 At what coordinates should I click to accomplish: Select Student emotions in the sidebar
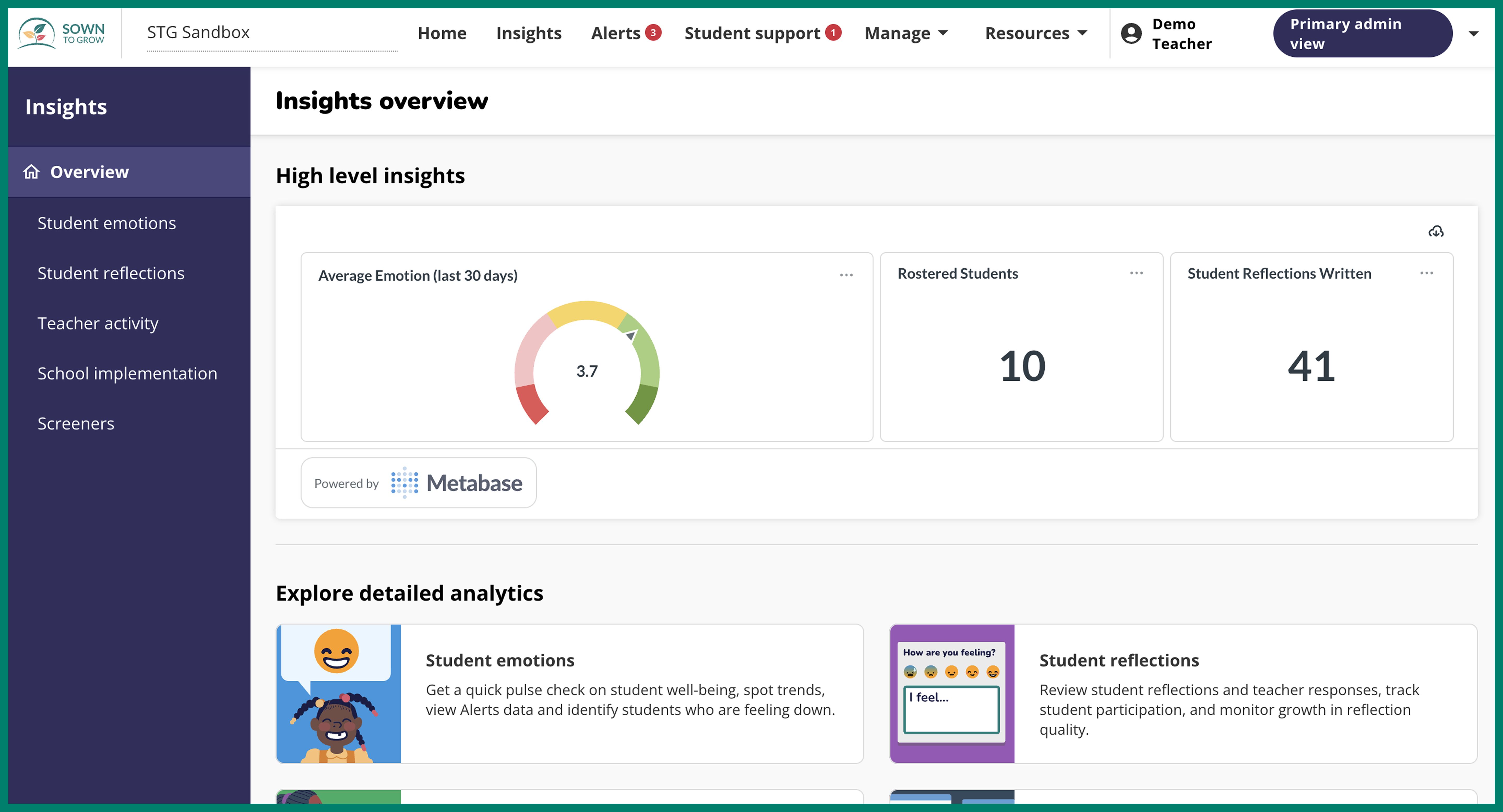point(107,223)
